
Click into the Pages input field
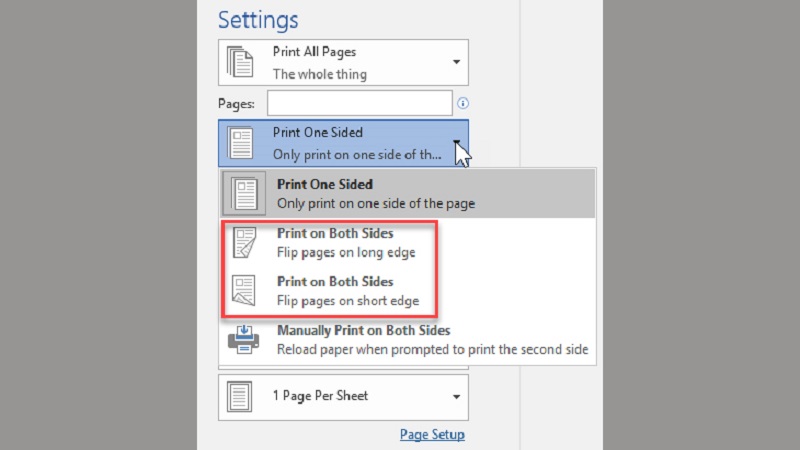(359, 103)
